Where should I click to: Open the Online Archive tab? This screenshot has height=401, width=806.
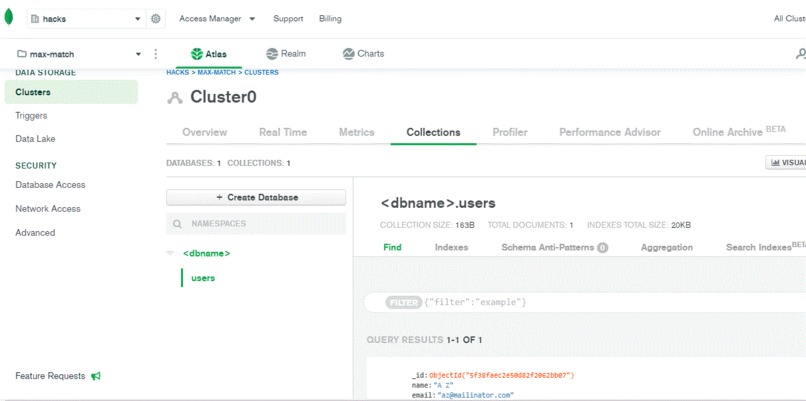(739, 132)
